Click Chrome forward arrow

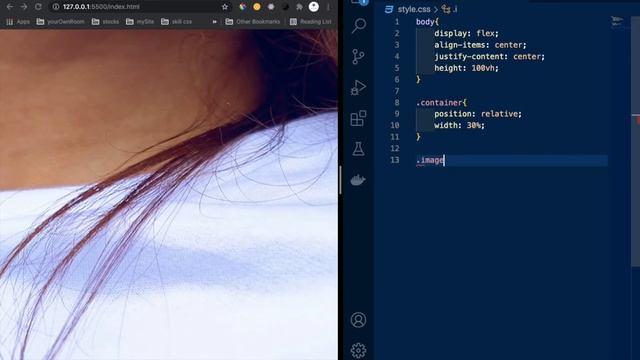(24, 7)
